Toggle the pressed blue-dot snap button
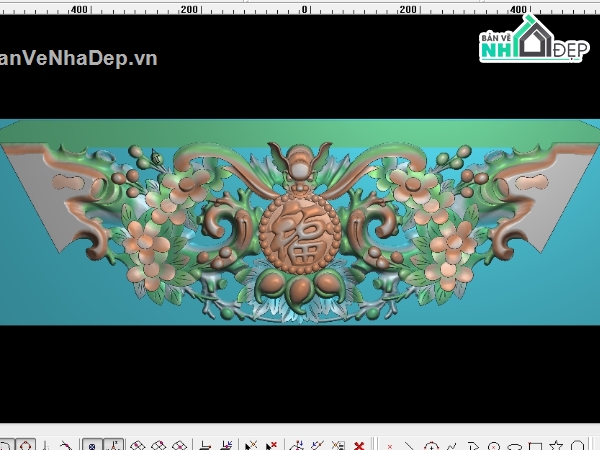The width and height of the screenshot is (600, 450). 91,445
